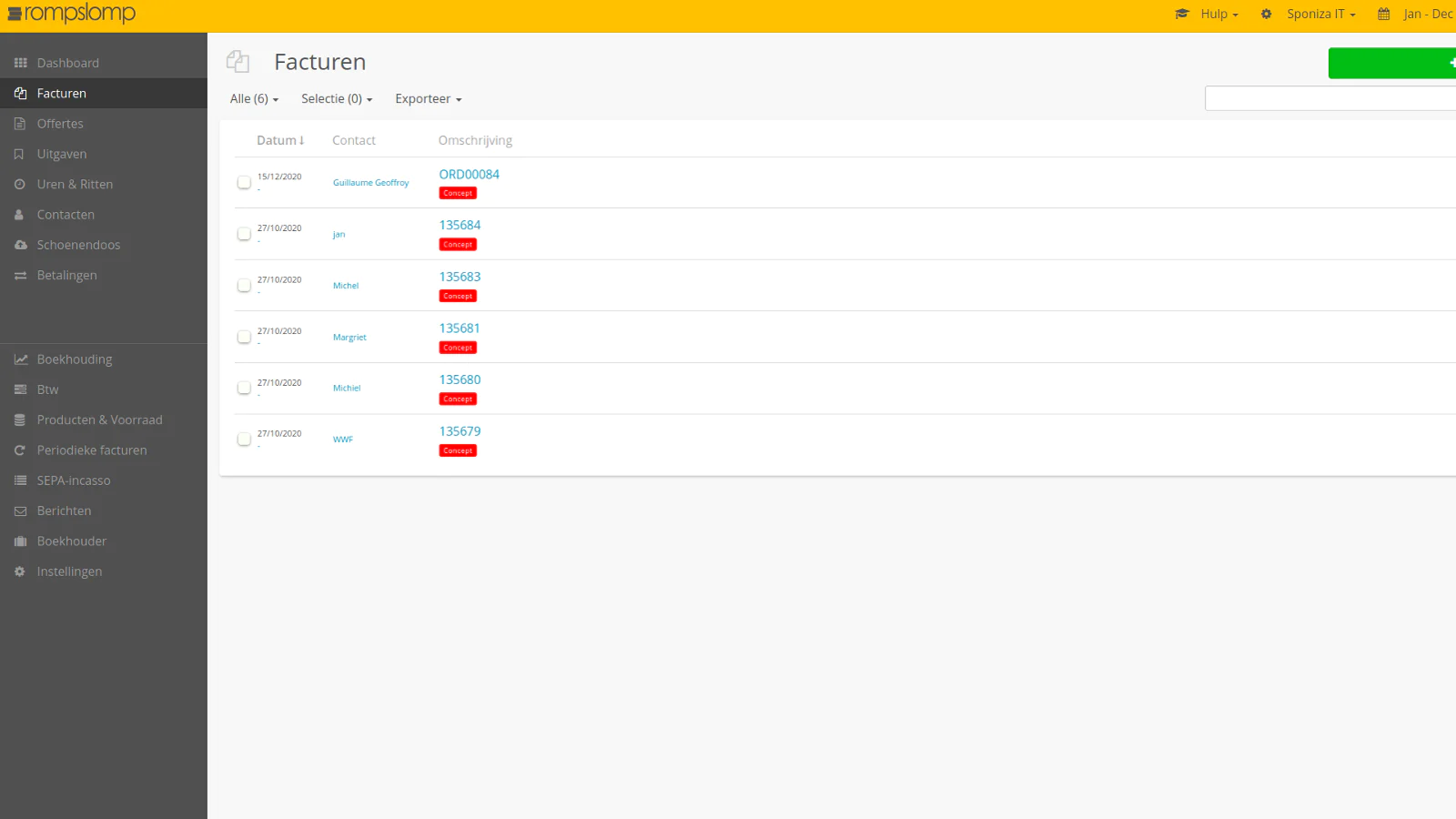The width and height of the screenshot is (1456, 819).
Task: Click the Uitgaven bookmark icon
Action: tap(20, 154)
